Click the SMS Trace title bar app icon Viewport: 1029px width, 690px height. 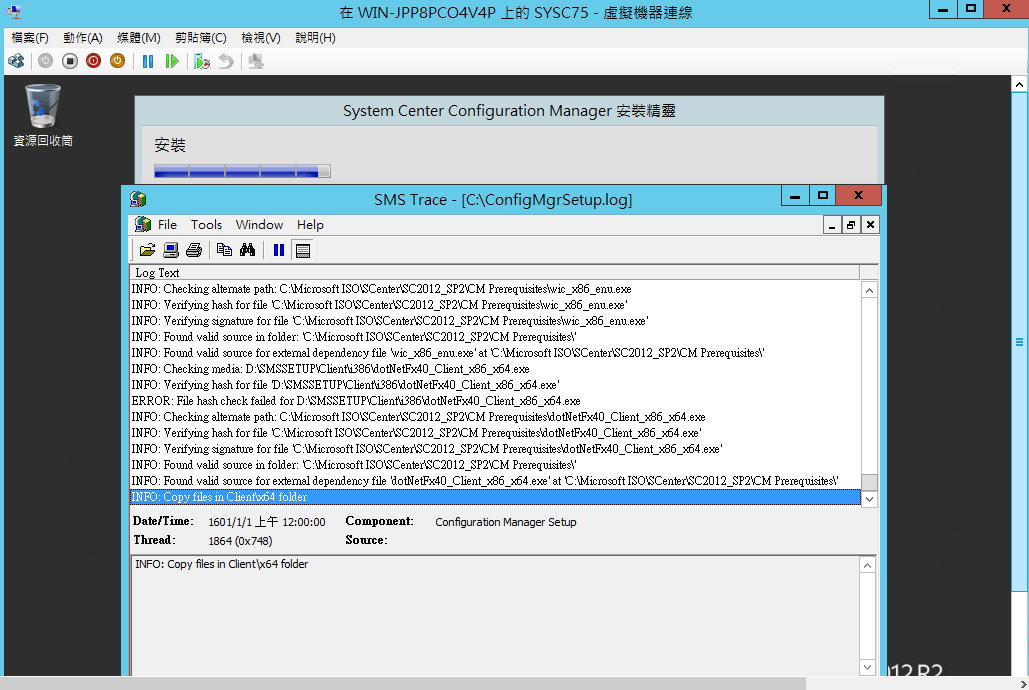coord(138,199)
